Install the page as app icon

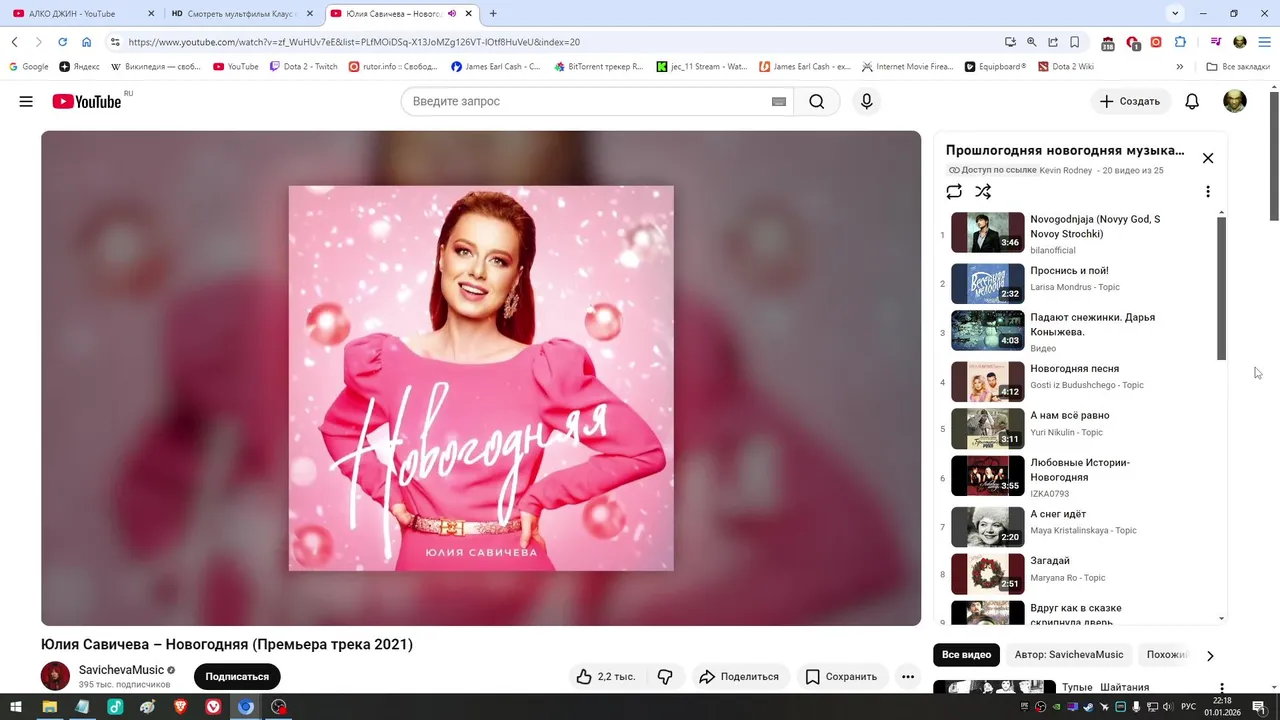pos(1010,42)
